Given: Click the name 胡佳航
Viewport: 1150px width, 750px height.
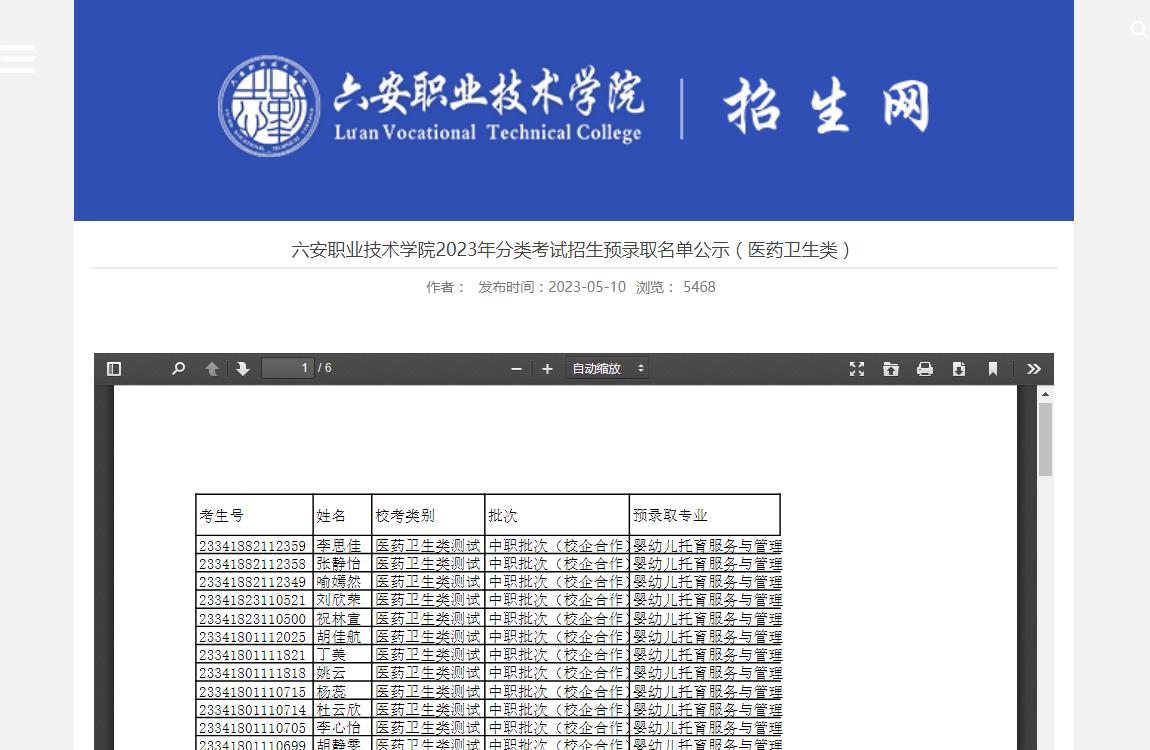Looking at the screenshot, I should pyautogui.click(x=339, y=637).
